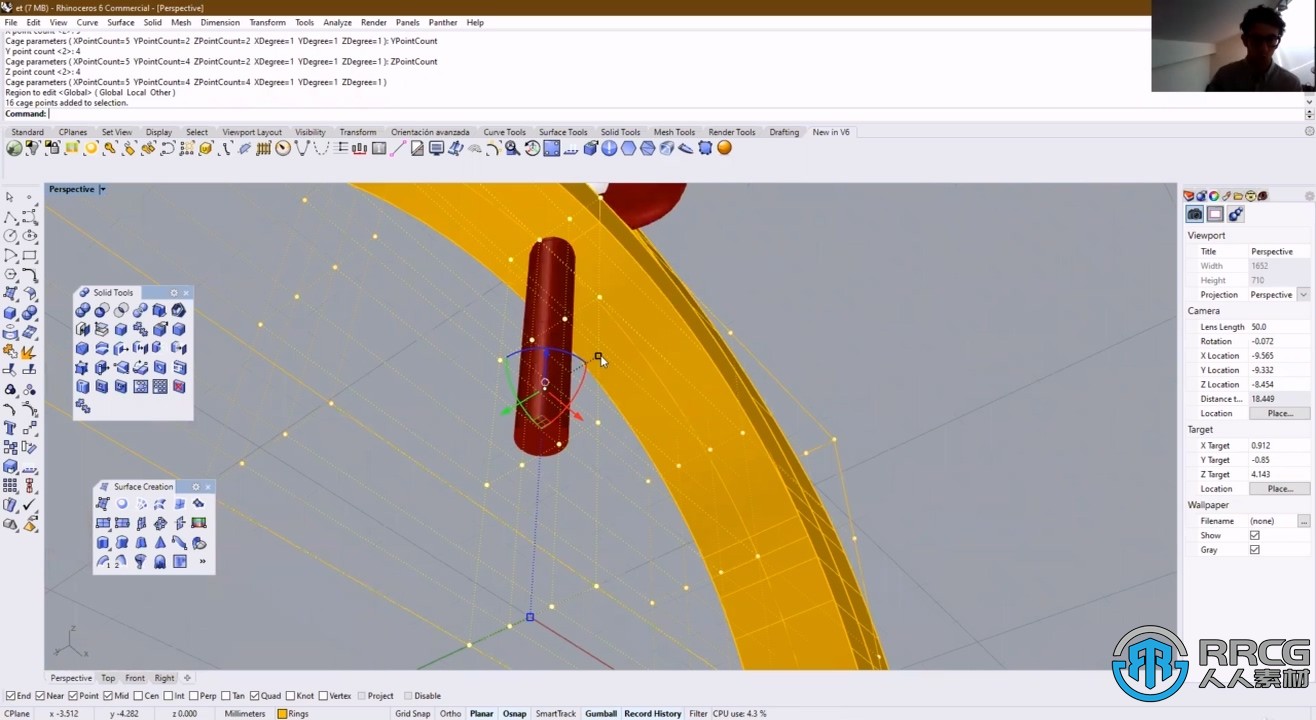Expand more tools arrow in Surface Creation
This screenshot has height=720, width=1316.
(202, 561)
